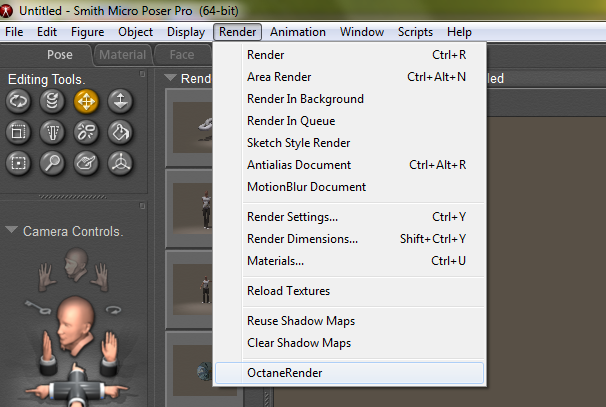This screenshot has width=606, height=407.
Task: Select the Chain Break tool
Action: click(86, 132)
